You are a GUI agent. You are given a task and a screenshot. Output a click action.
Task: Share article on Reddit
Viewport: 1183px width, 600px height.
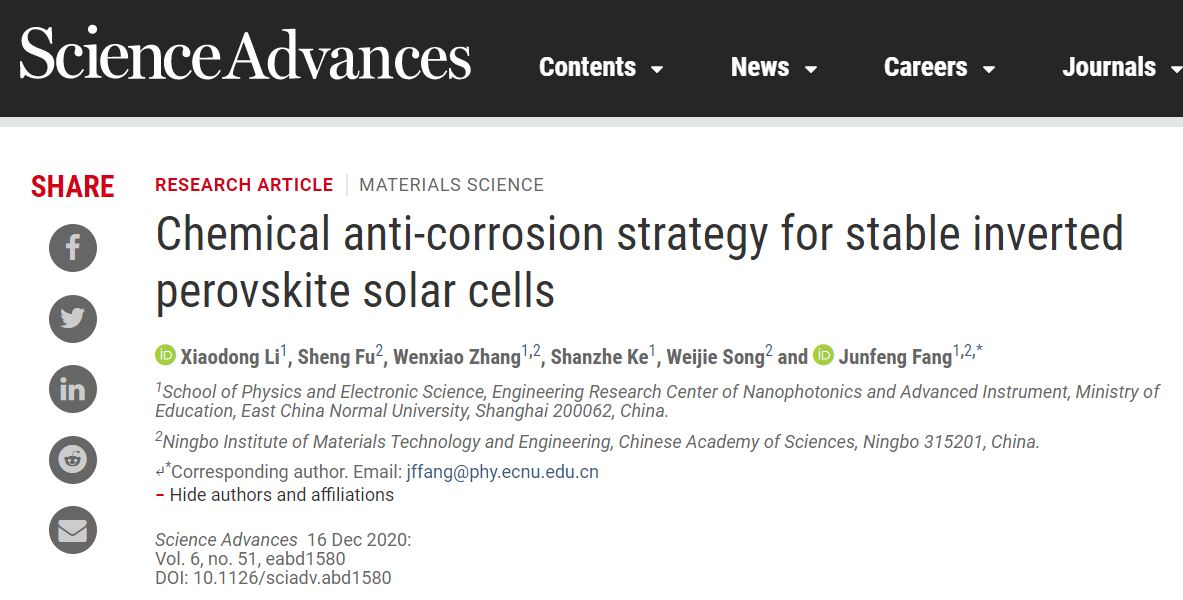pyautogui.click(x=73, y=460)
